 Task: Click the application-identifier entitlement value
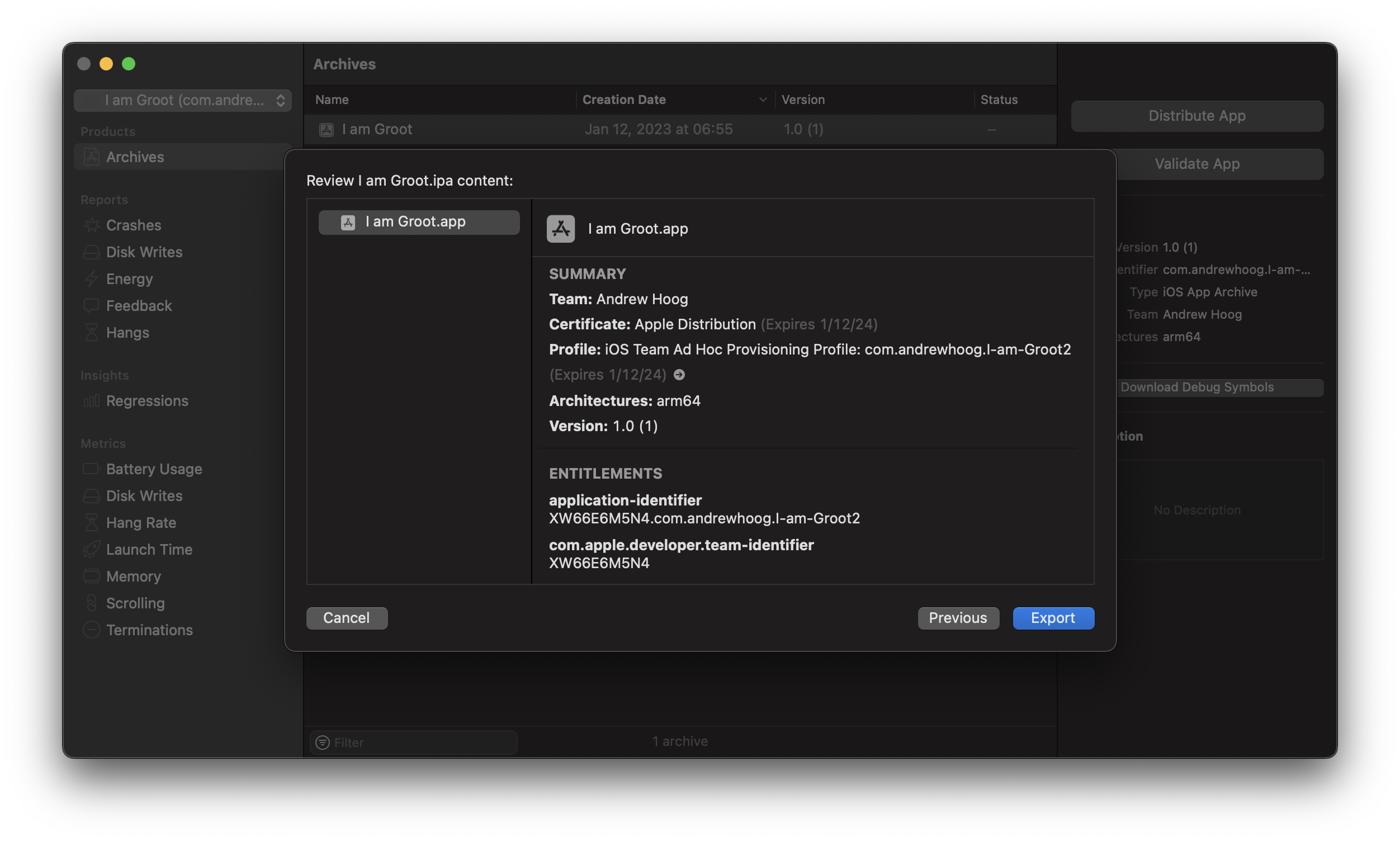point(704,518)
